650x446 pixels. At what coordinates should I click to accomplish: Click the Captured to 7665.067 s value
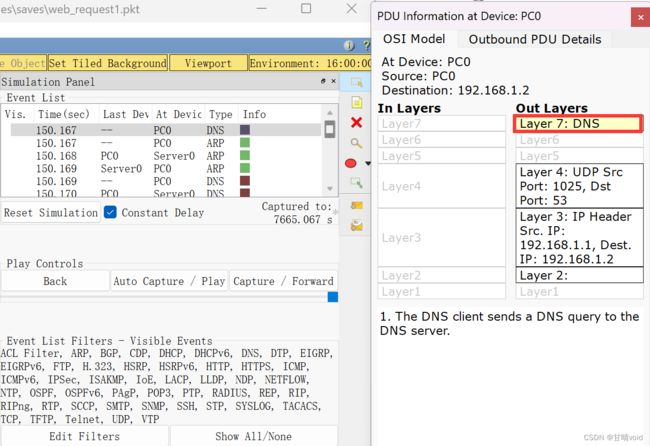point(303,219)
